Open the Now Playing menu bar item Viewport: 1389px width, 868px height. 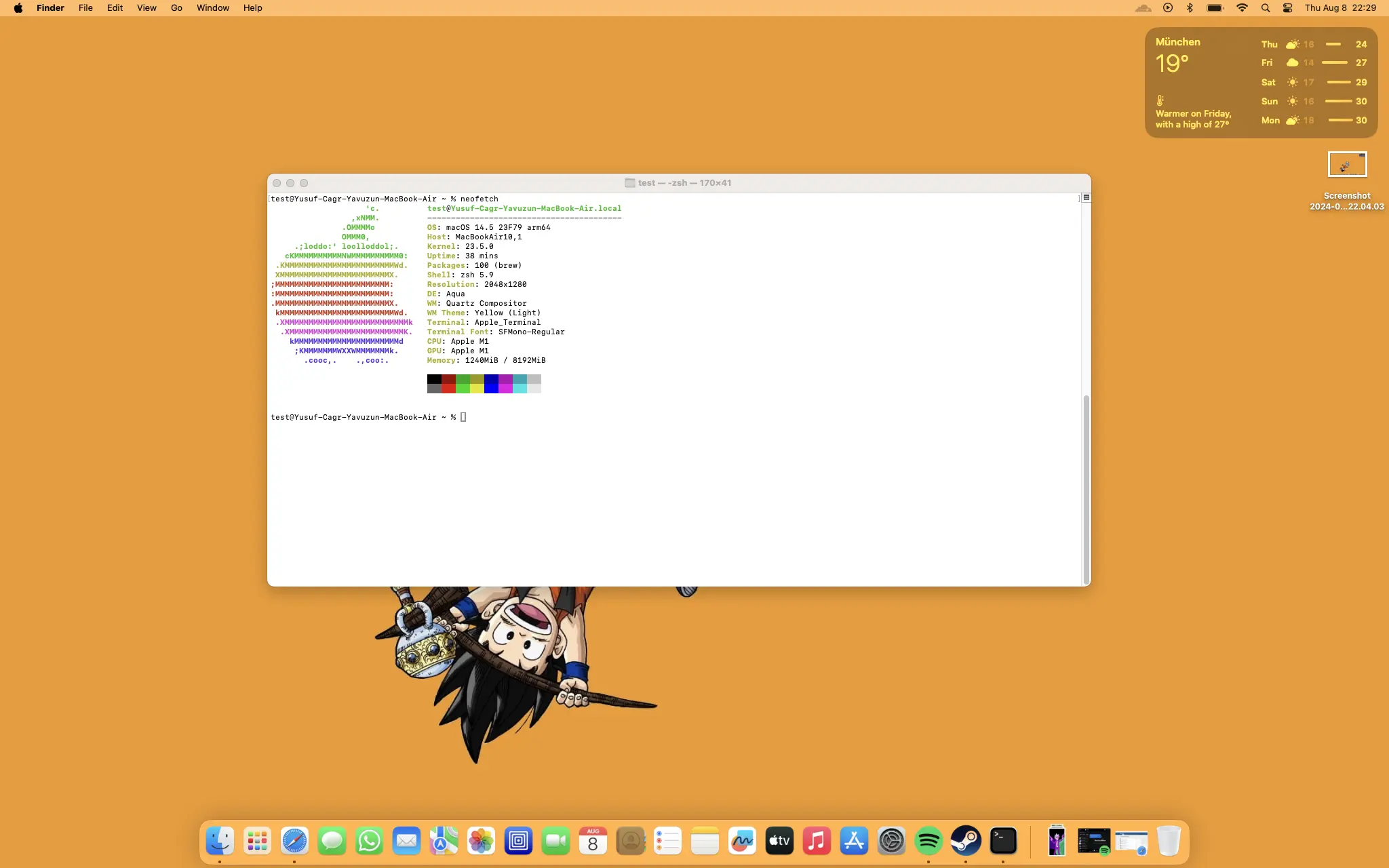(x=1167, y=8)
